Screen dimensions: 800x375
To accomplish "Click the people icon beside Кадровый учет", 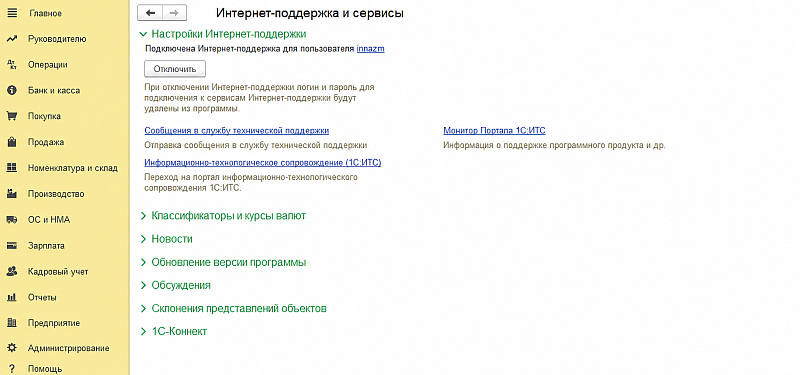I will (x=12, y=271).
